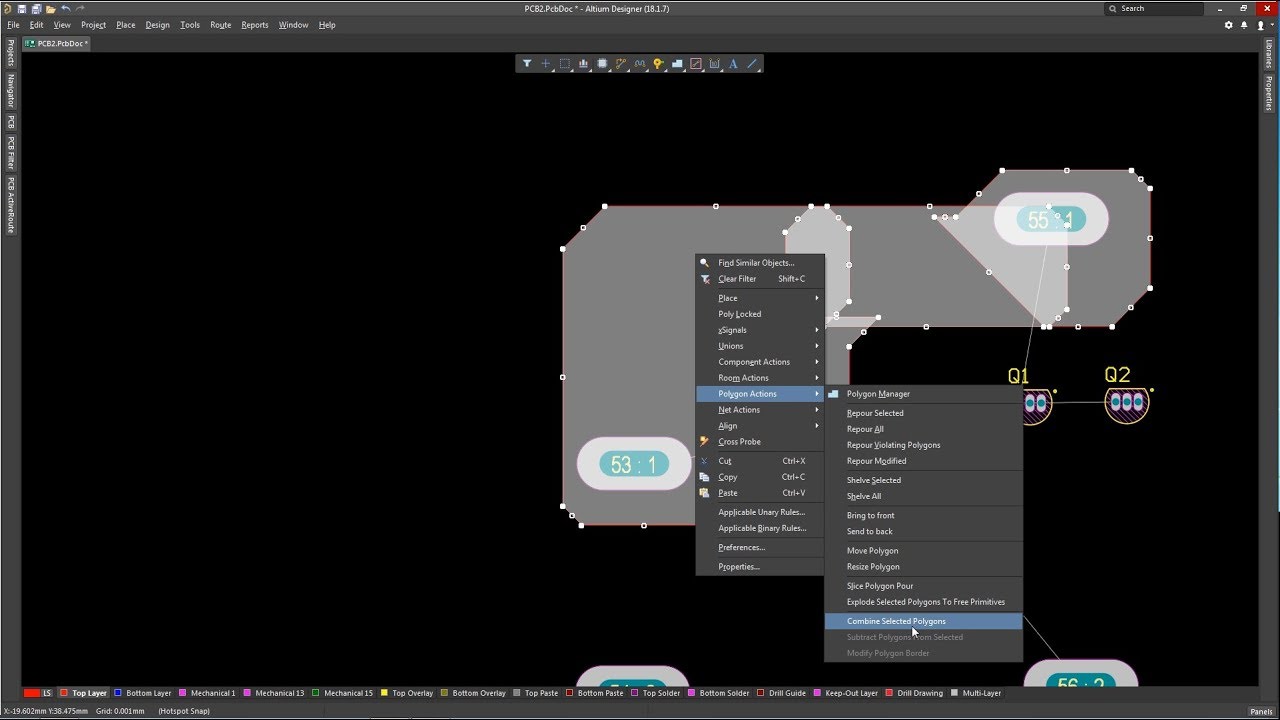Open the Align objects tool

click(x=584, y=64)
